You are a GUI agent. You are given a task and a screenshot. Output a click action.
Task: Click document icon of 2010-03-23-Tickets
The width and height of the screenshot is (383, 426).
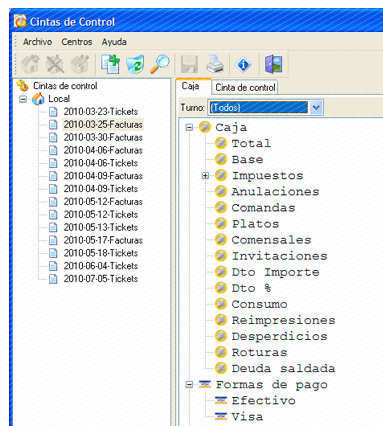(x=53, y=112)
